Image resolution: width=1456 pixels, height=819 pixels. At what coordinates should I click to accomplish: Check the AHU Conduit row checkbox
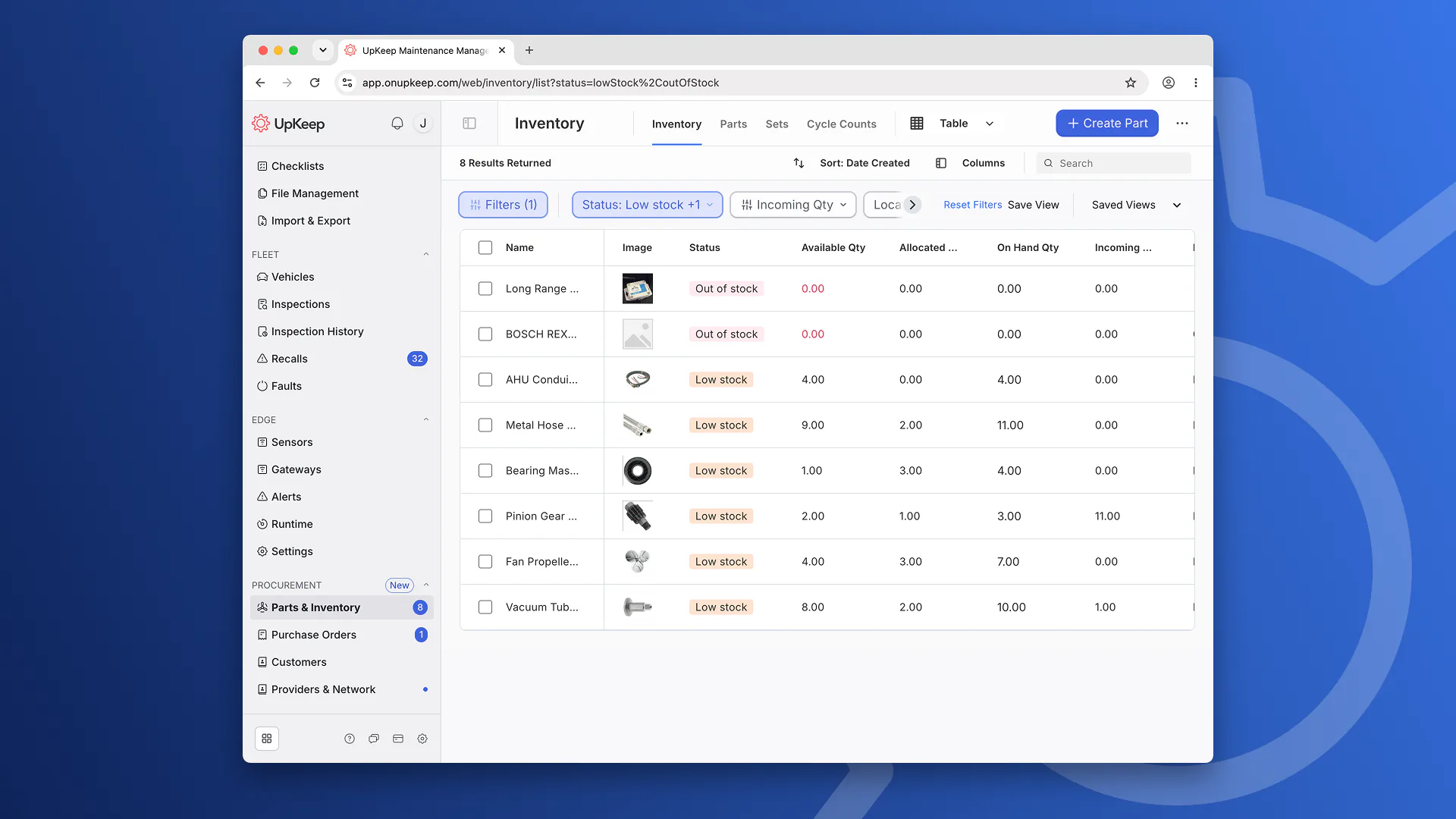(485, 380)
